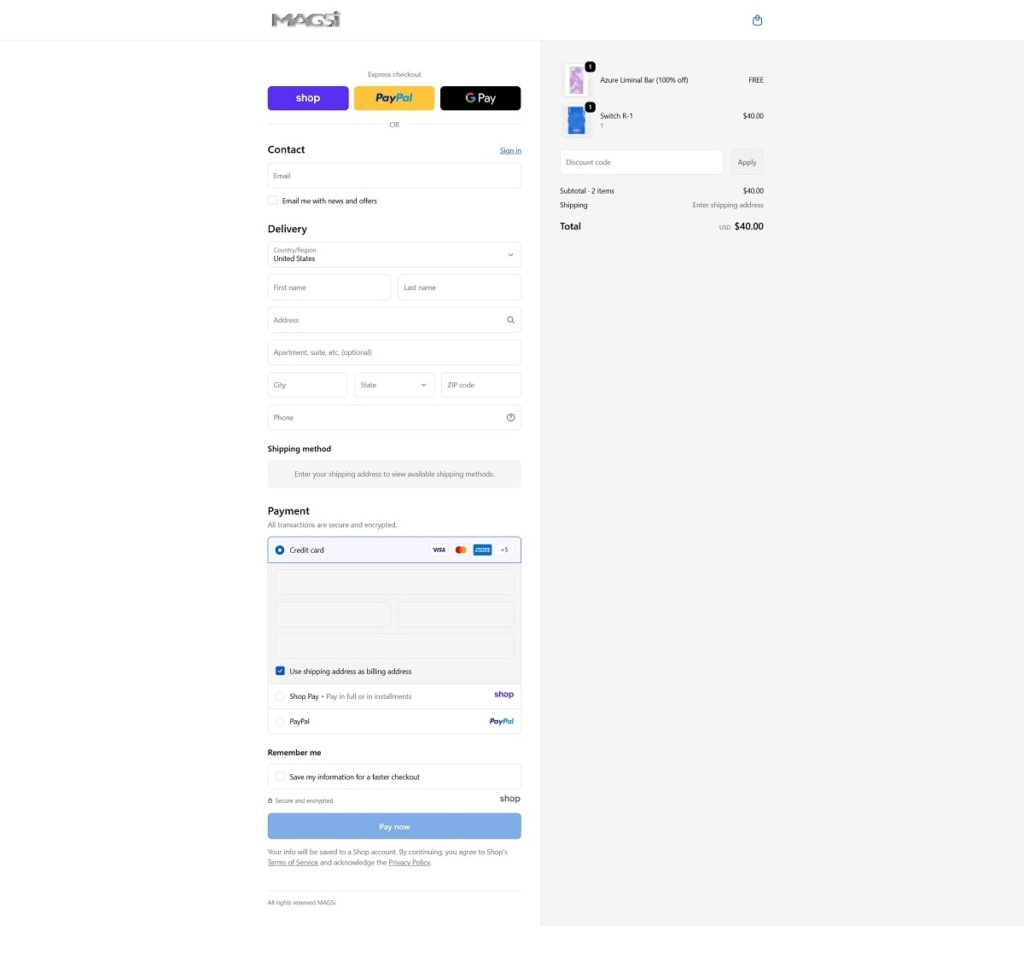The width and height of the screenshot is (1024, 966).
Task: Select the Shop Pay payment option
Action: tap(280, 696)
